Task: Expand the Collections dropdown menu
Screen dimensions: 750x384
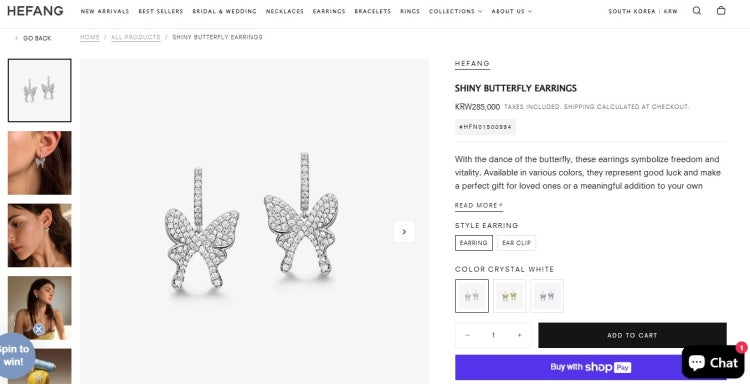Action: coord(455,11)
